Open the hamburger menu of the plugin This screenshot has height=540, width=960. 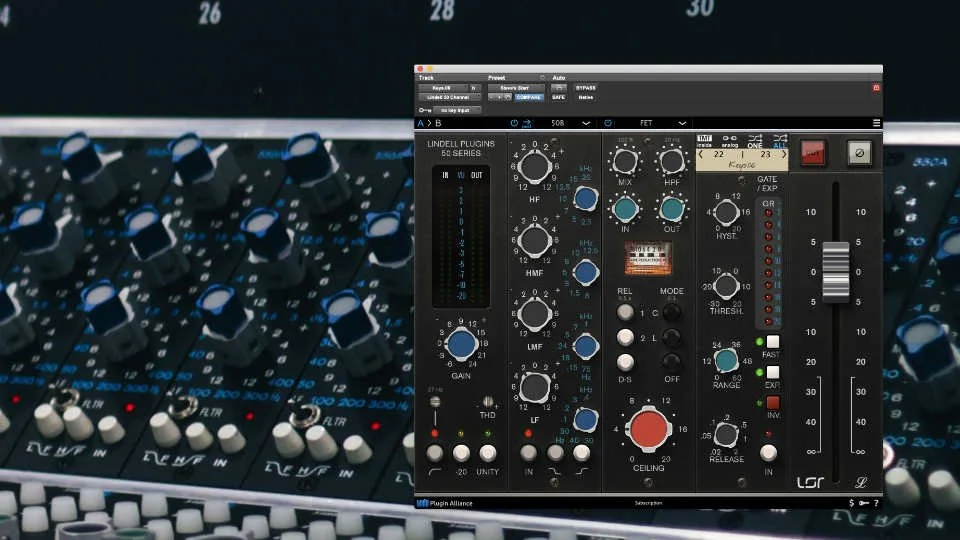pyautogui.click(x=876, y=123)
